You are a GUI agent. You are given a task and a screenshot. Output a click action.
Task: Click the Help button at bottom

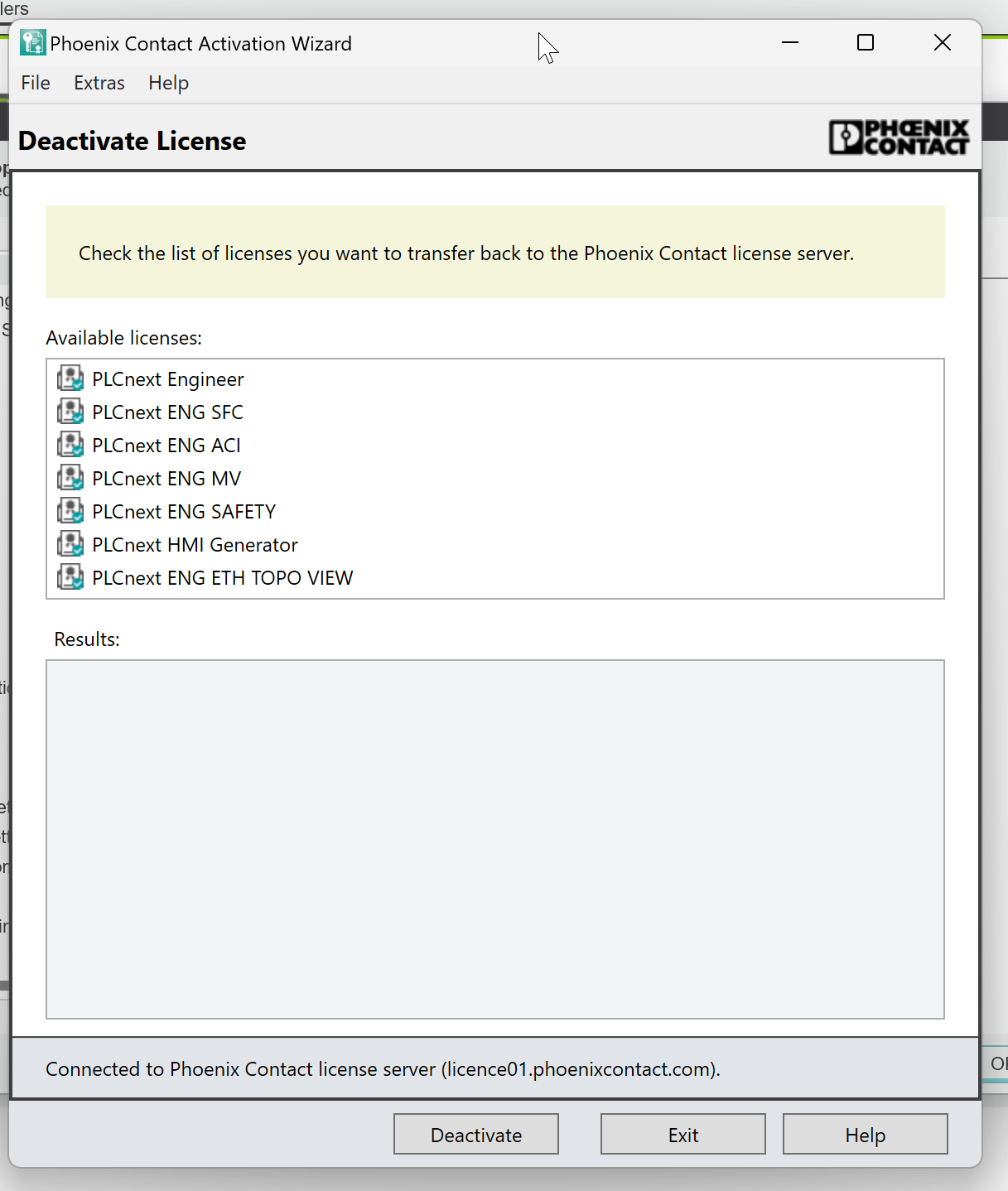(x=866, y=1134)
